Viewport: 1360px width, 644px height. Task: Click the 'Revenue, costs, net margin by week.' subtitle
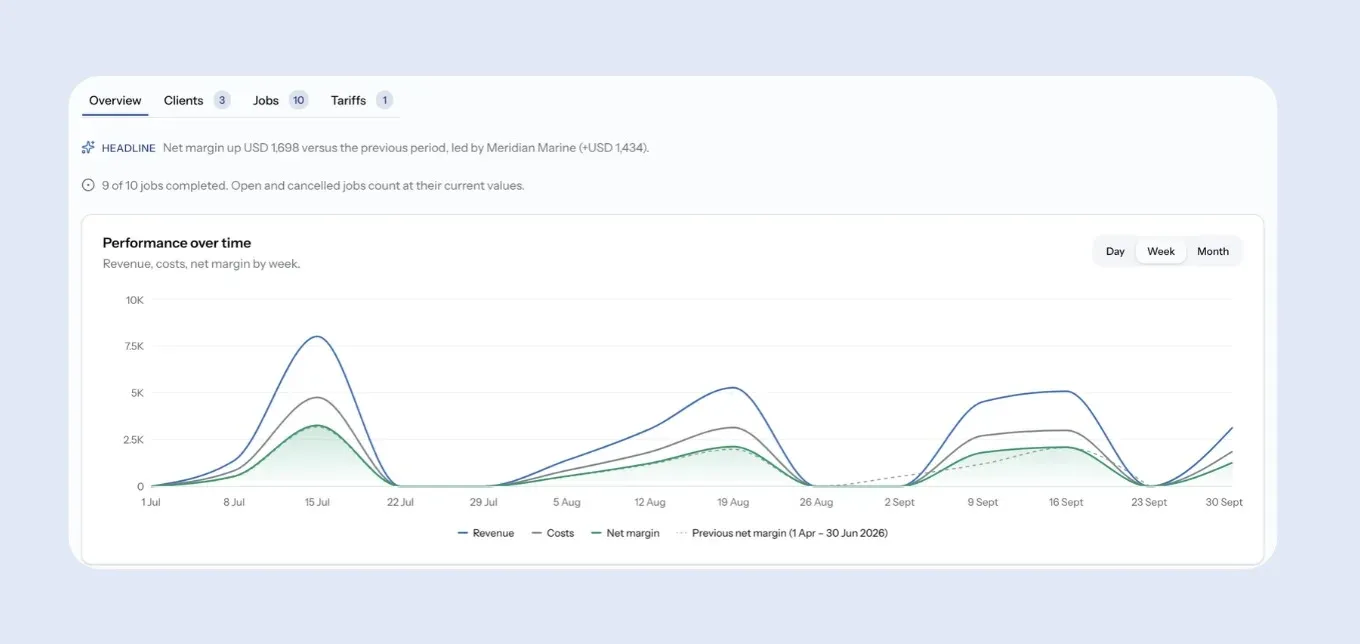pyautogui.click(x=201, y=264)
